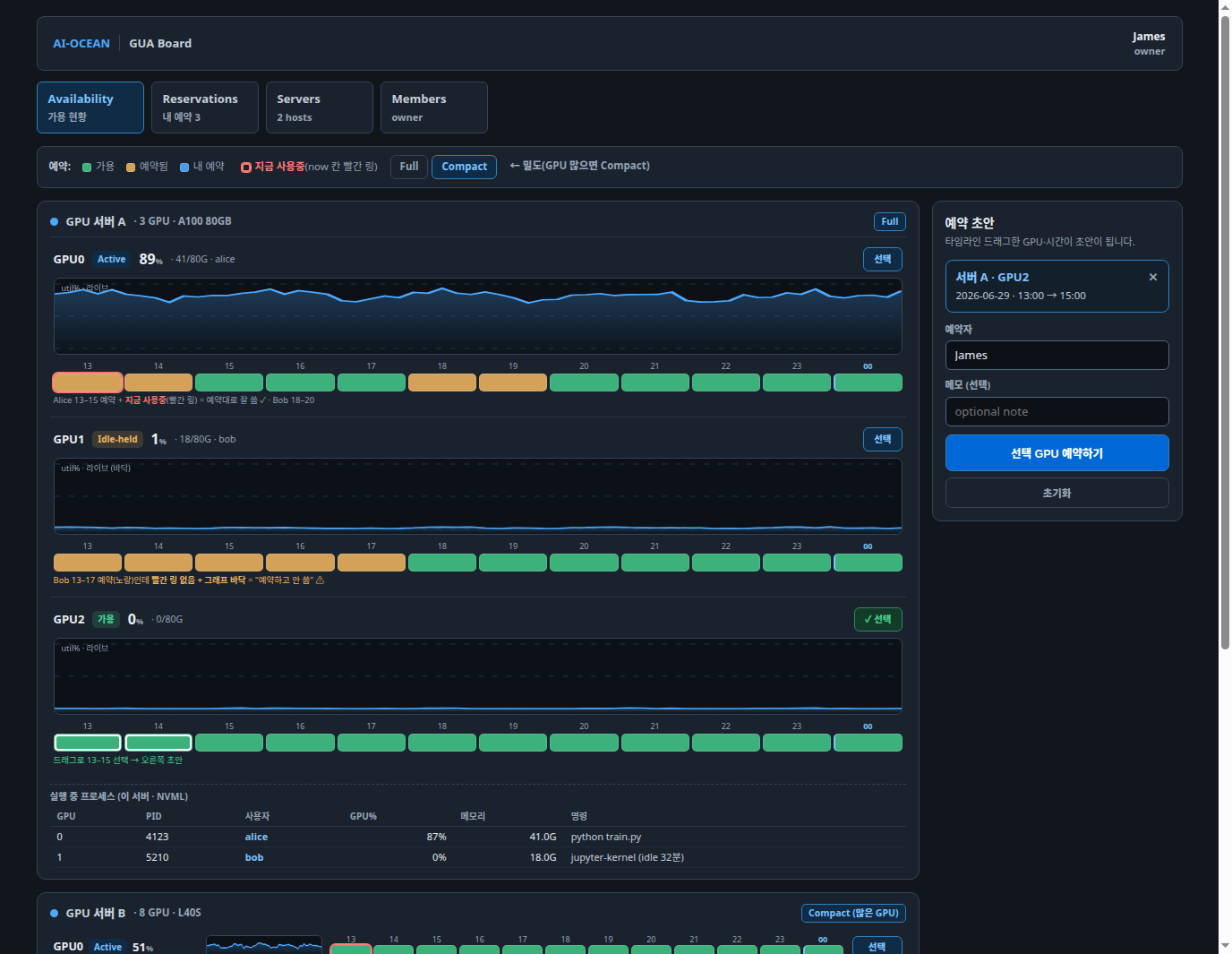Open the Members tab

(x=434, y=107)
